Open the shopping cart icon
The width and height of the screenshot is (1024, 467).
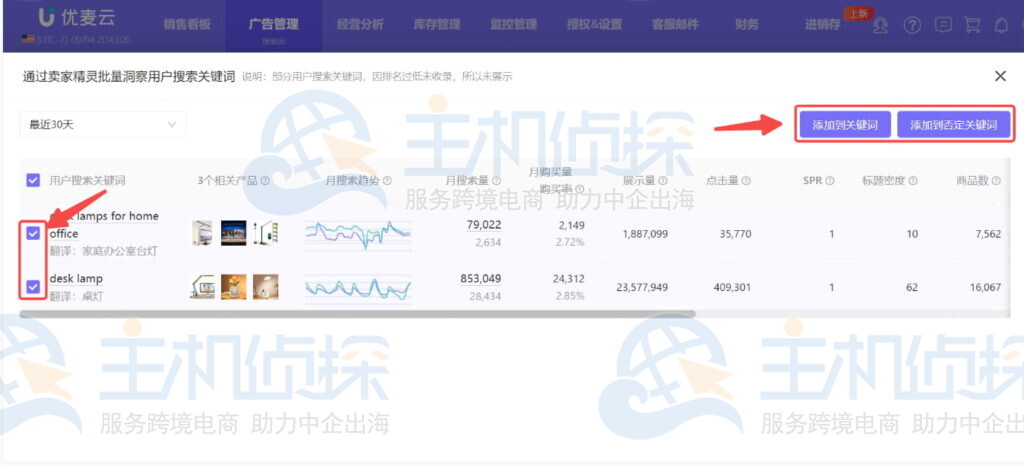point(972,25)
